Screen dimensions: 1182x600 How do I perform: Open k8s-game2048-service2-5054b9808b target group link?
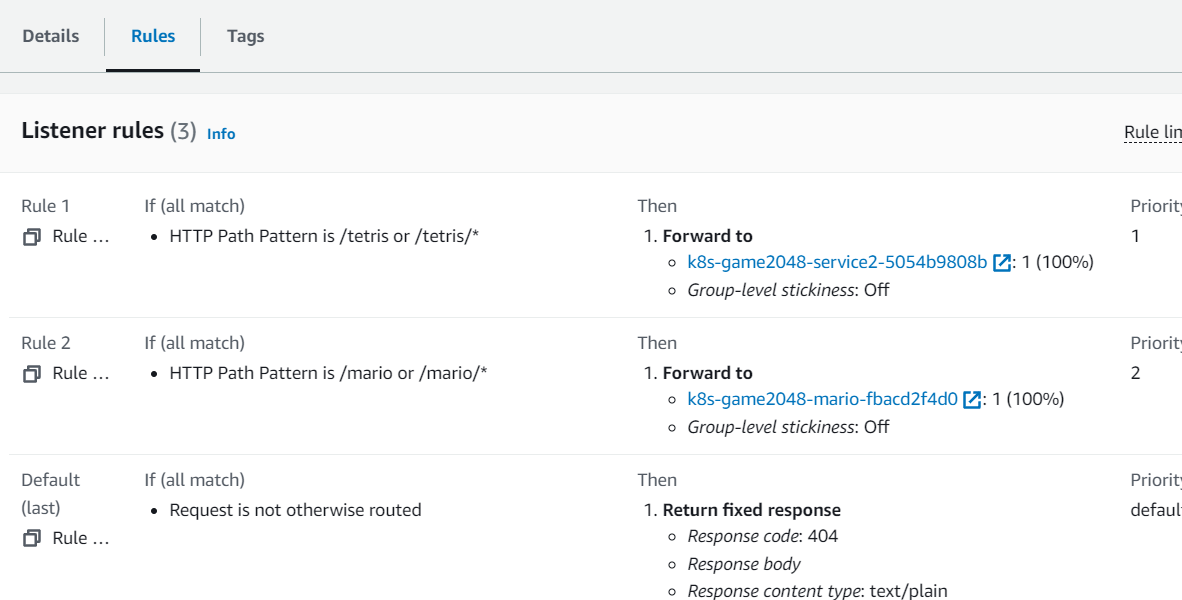[x=837, y=263]
